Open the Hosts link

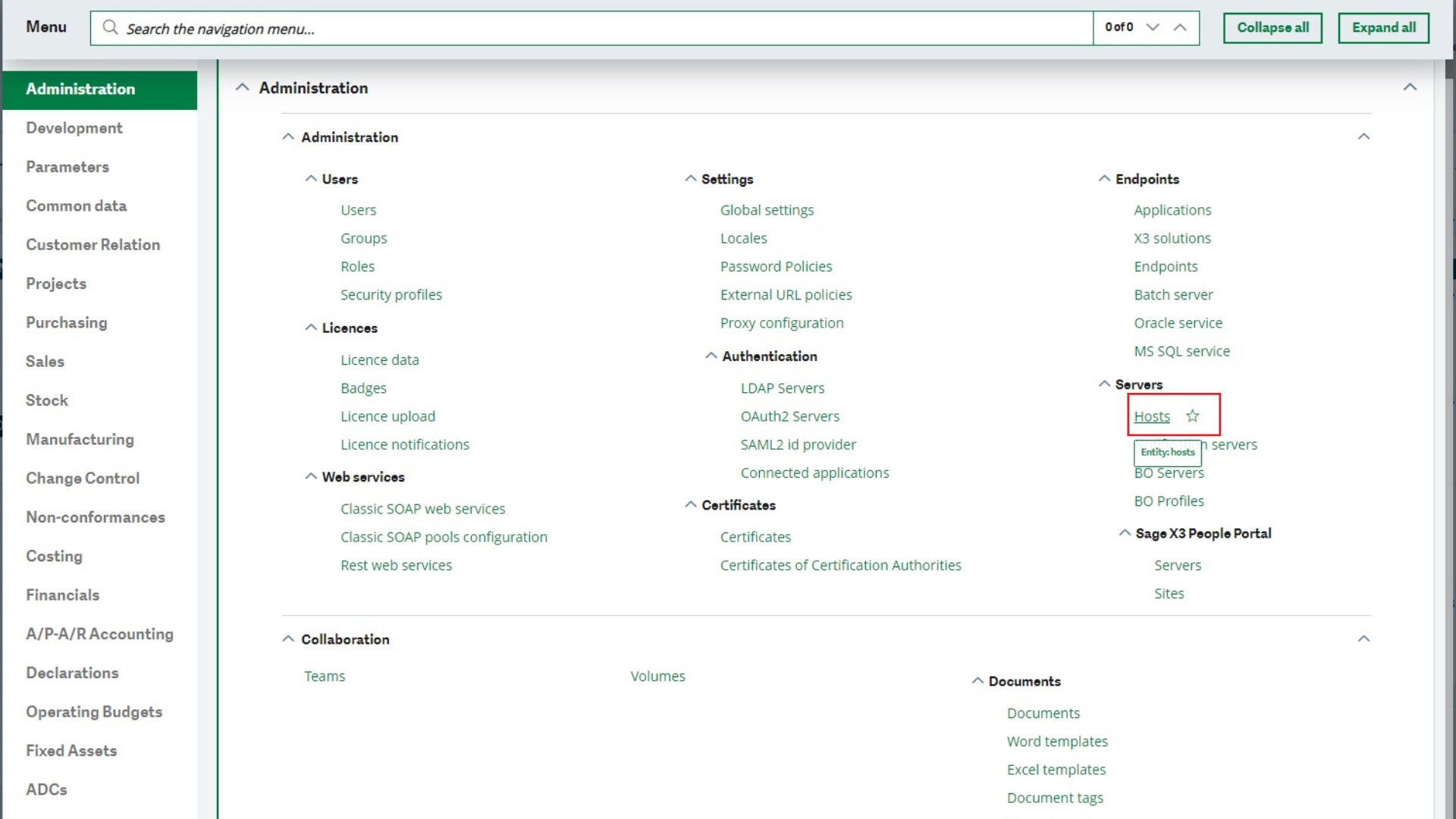[1151, 416]
